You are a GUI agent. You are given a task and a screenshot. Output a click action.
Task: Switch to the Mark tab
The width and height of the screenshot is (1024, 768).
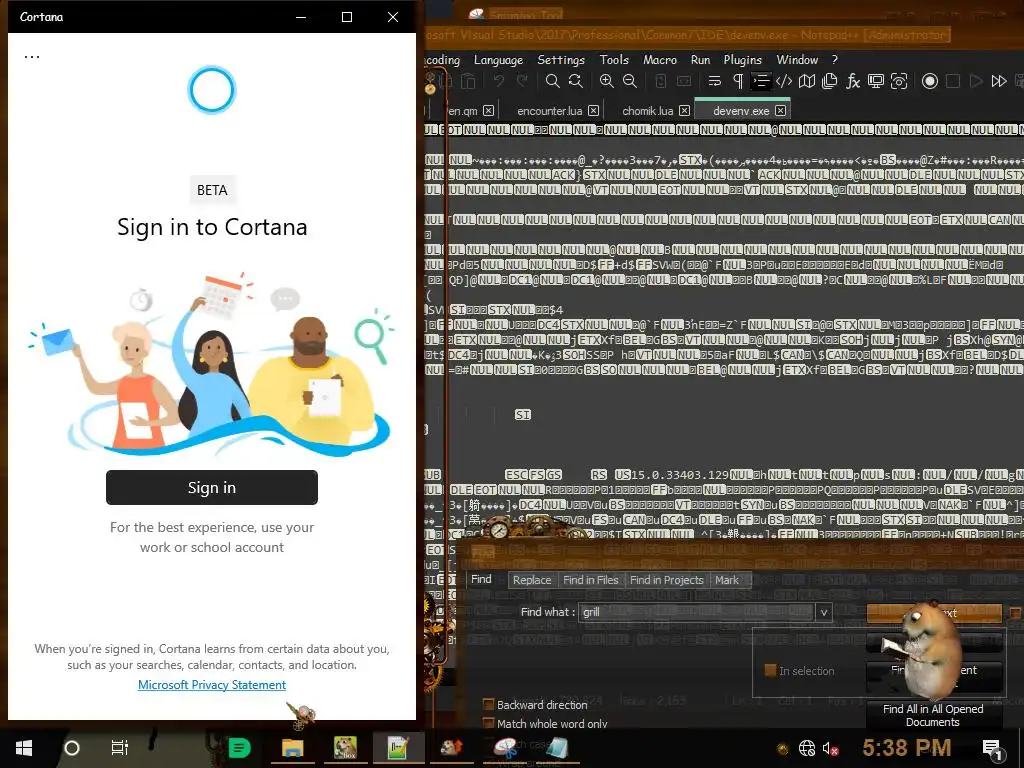point(726,580)
